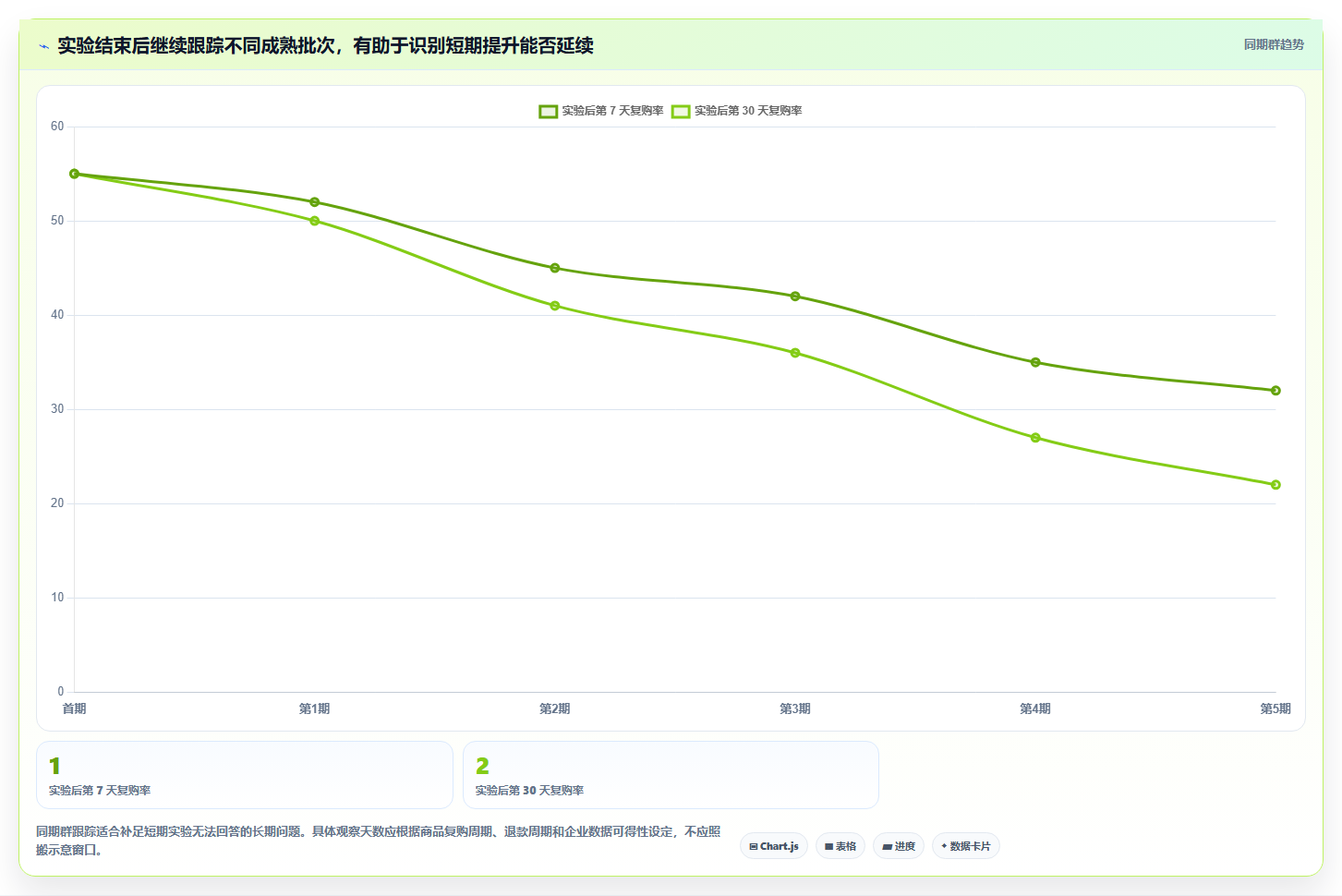Click the 第4期 axis label
Image resolution: width=1342 pixels, height=896 pixels.
[1035, 708]
